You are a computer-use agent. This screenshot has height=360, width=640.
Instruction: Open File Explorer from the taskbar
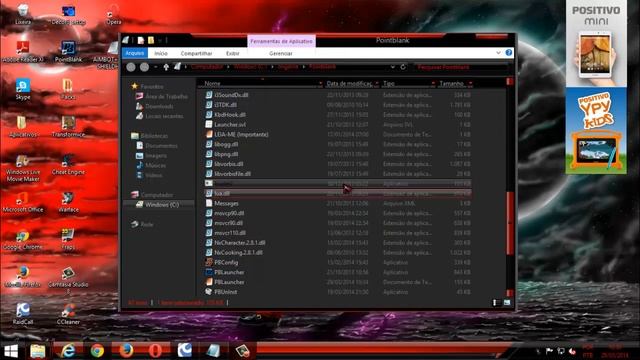tap(38, 351)
